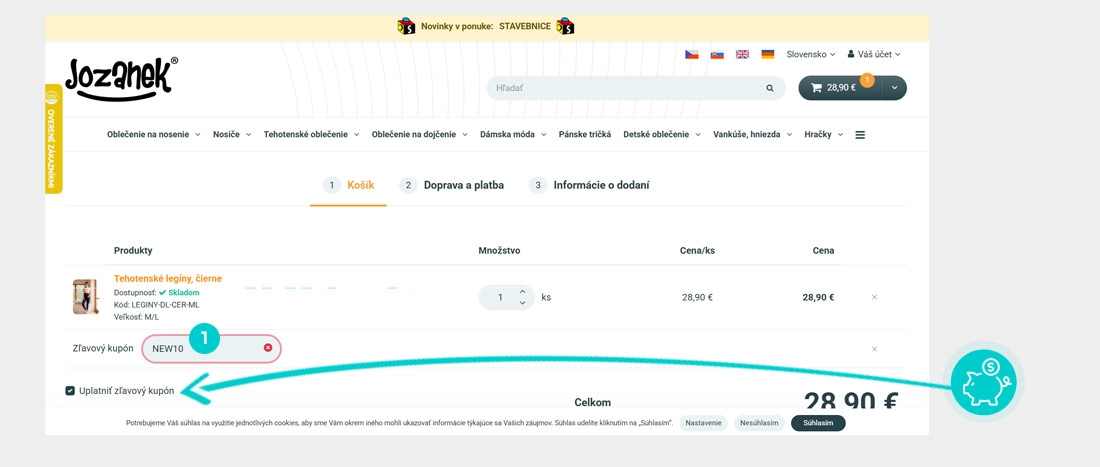This screenshot has width=1100, height=467.
Task: Switch to the English flag icon
Action: 742,55
